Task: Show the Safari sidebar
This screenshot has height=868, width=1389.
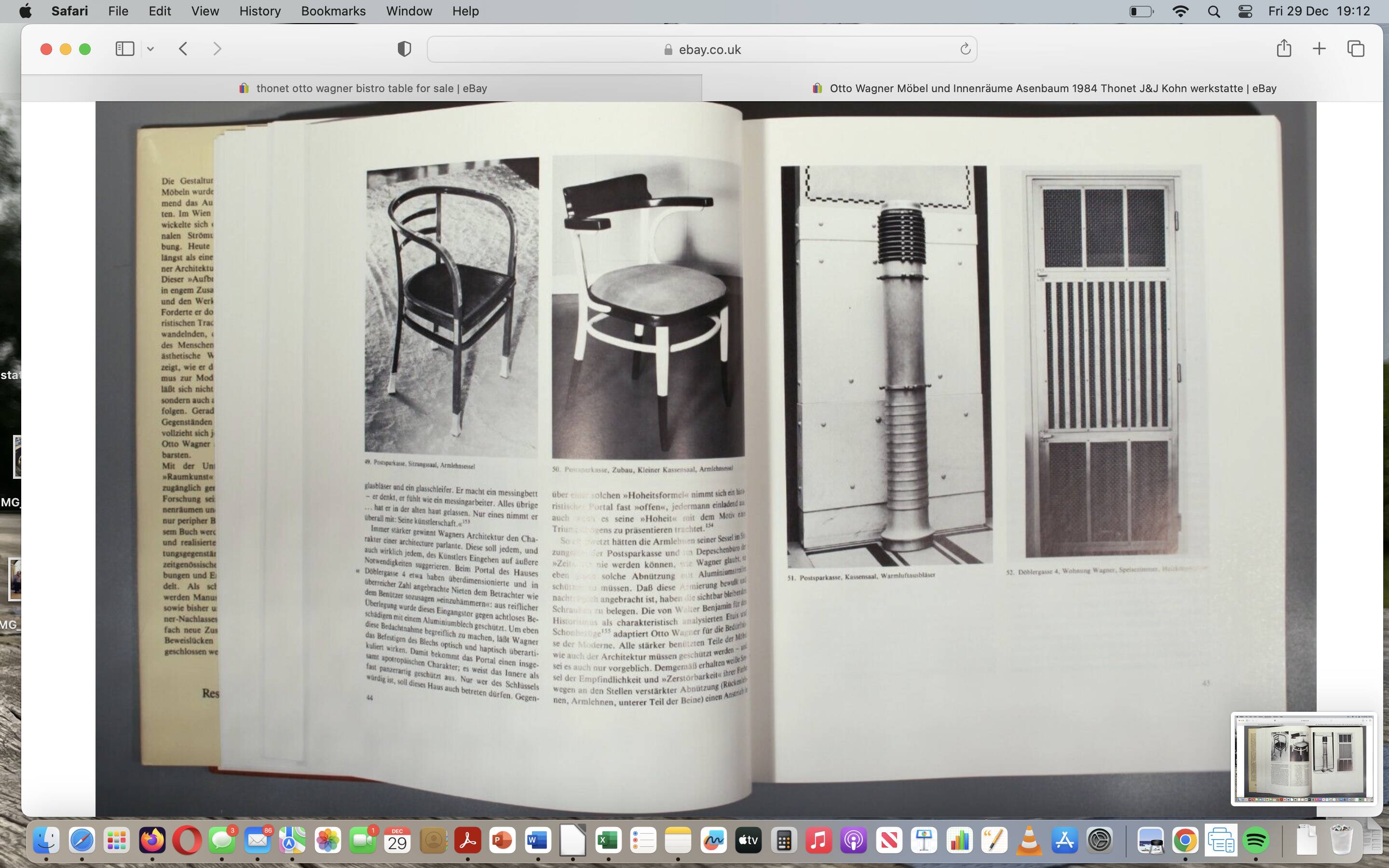Action: pyautogui.click(x=124, y=49)
